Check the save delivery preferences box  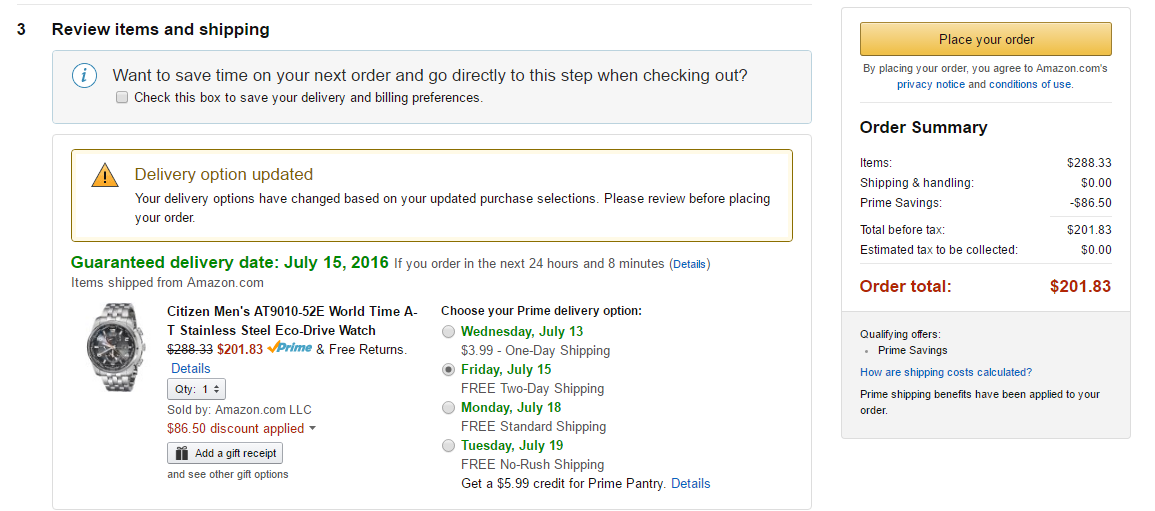point(122,97)
